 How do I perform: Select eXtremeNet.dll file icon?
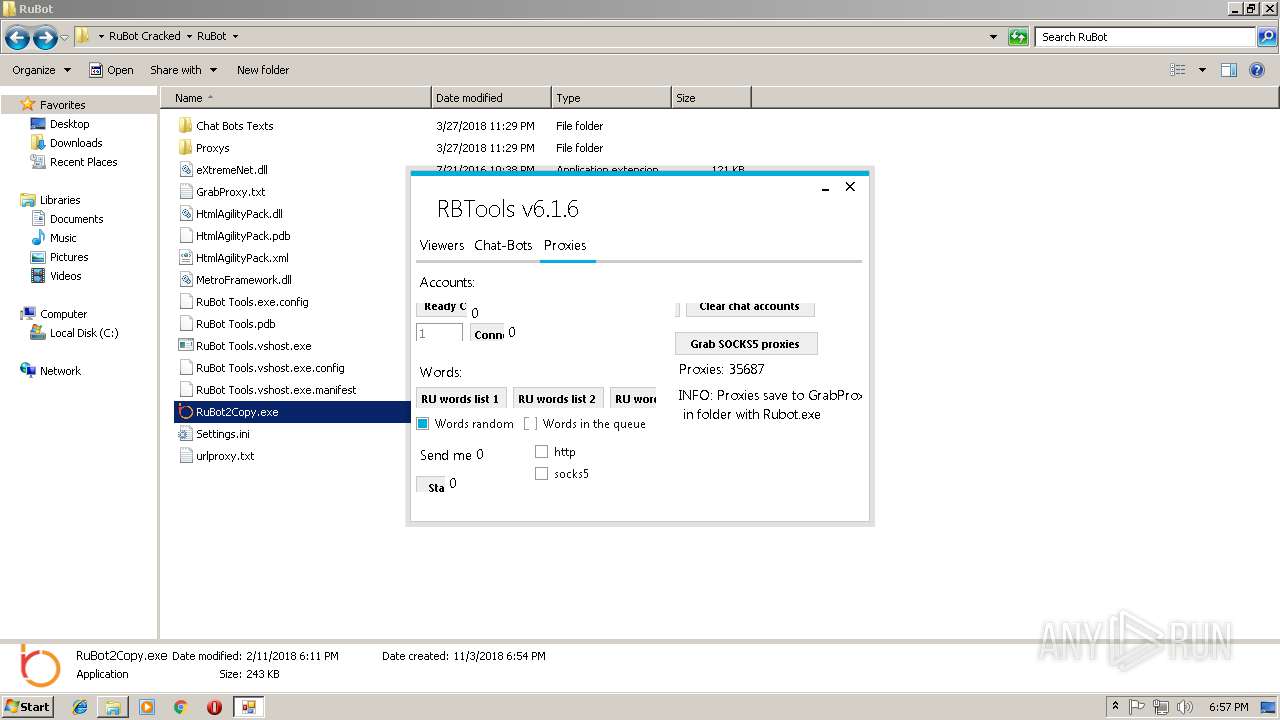click(x=185, y=170)
